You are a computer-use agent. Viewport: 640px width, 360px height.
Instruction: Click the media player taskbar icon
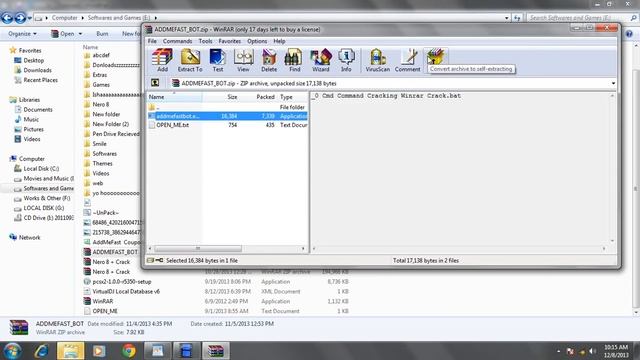coord(99,351)
